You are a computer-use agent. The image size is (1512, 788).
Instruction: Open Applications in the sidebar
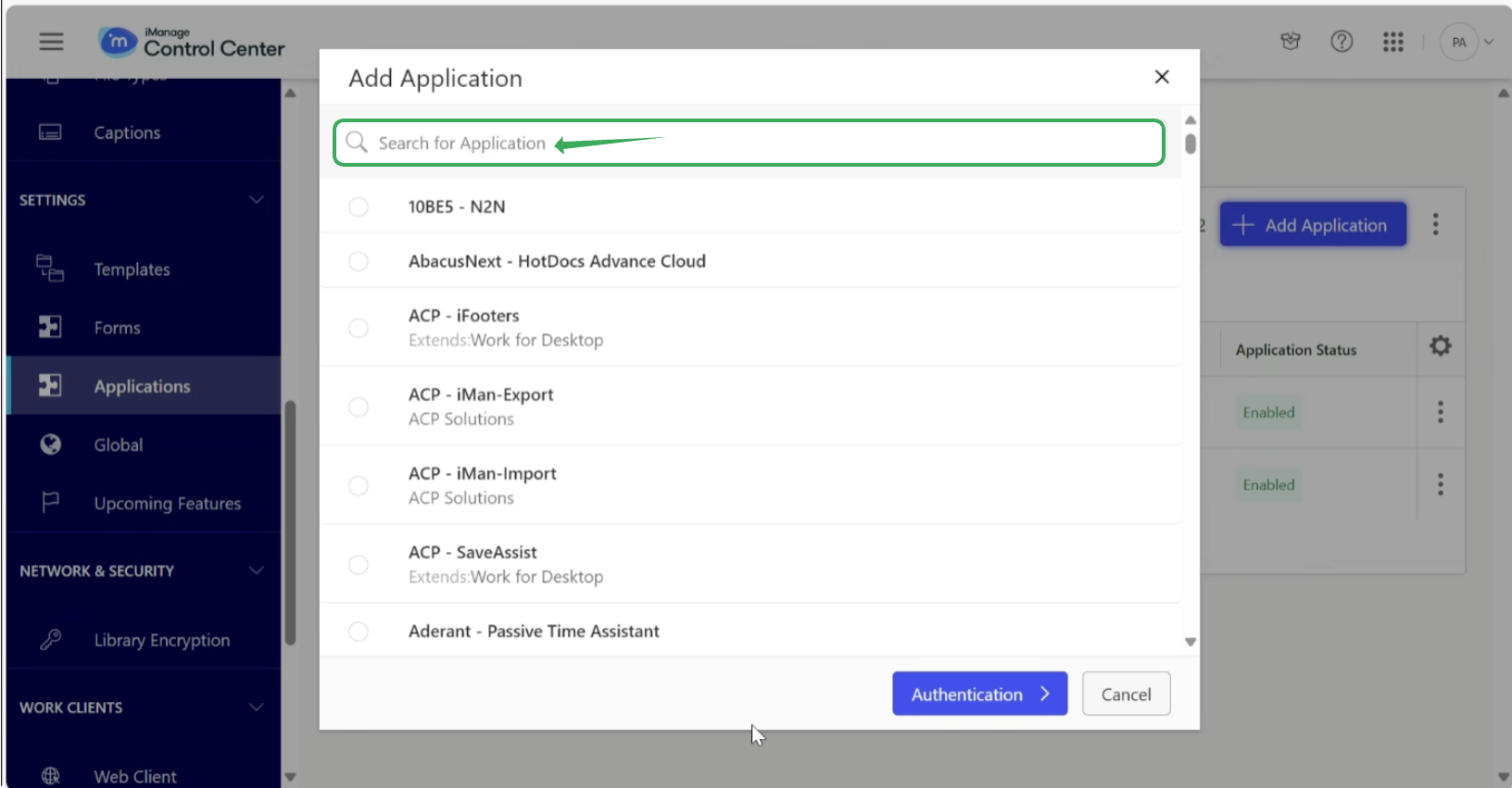144,386
